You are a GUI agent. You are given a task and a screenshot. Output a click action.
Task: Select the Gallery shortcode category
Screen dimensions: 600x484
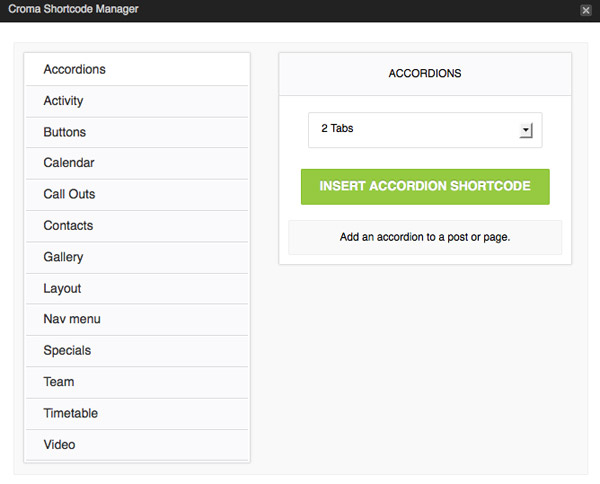[x=137, y=257]
